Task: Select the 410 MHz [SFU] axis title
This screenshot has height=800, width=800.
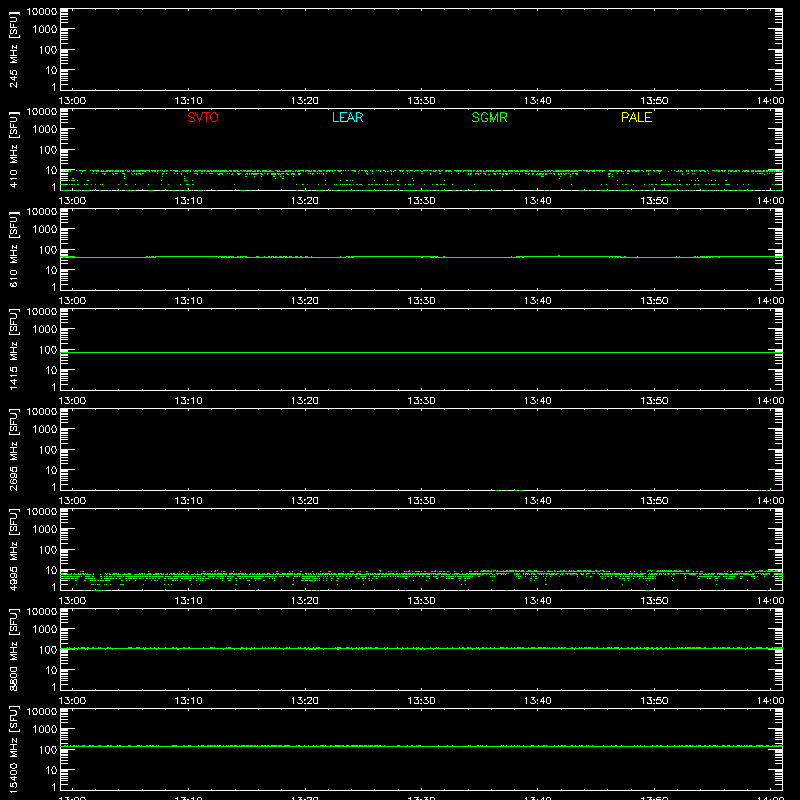Action: tap(14, 149)
